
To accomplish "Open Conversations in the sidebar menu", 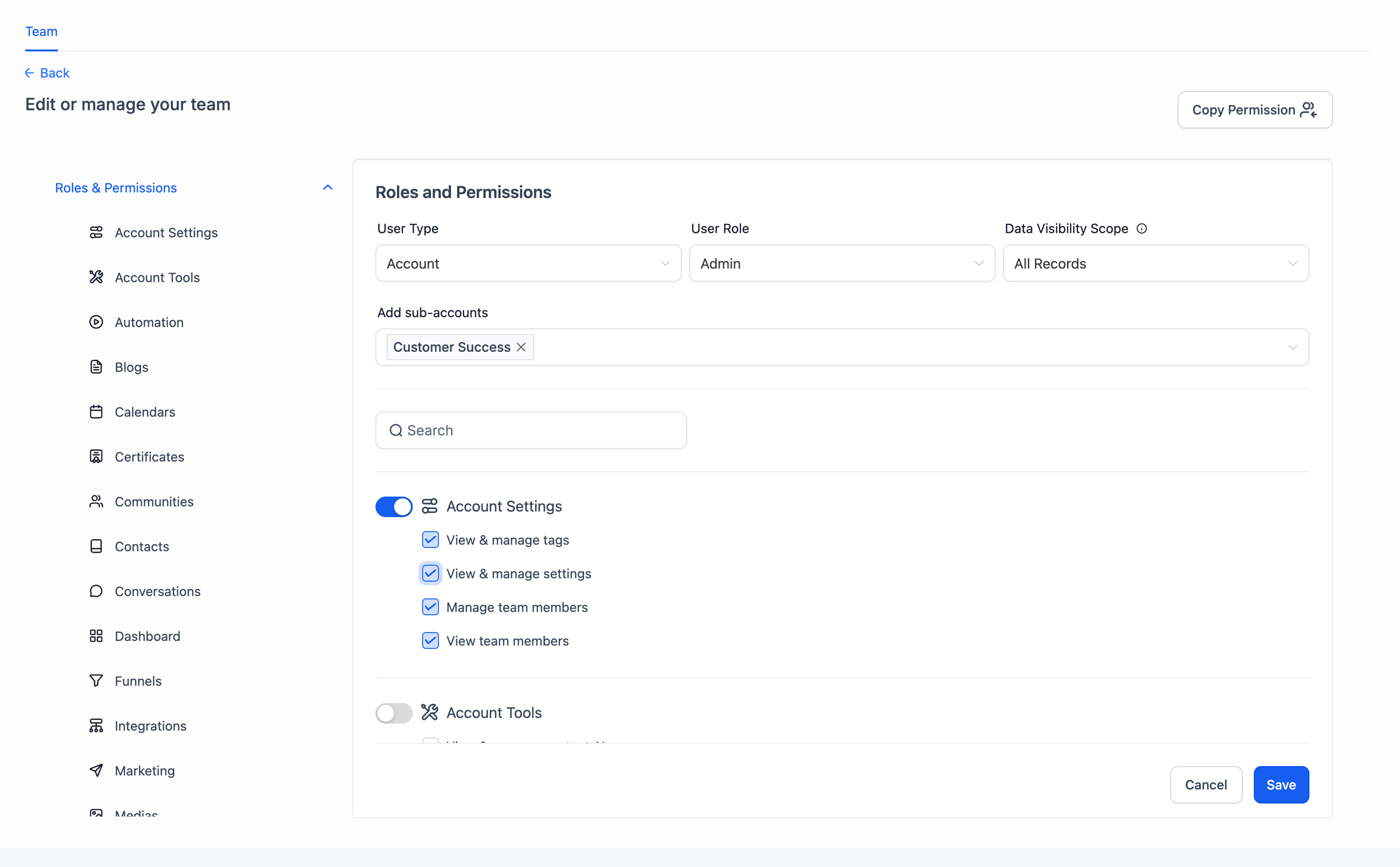I will (x=158, y=591).
